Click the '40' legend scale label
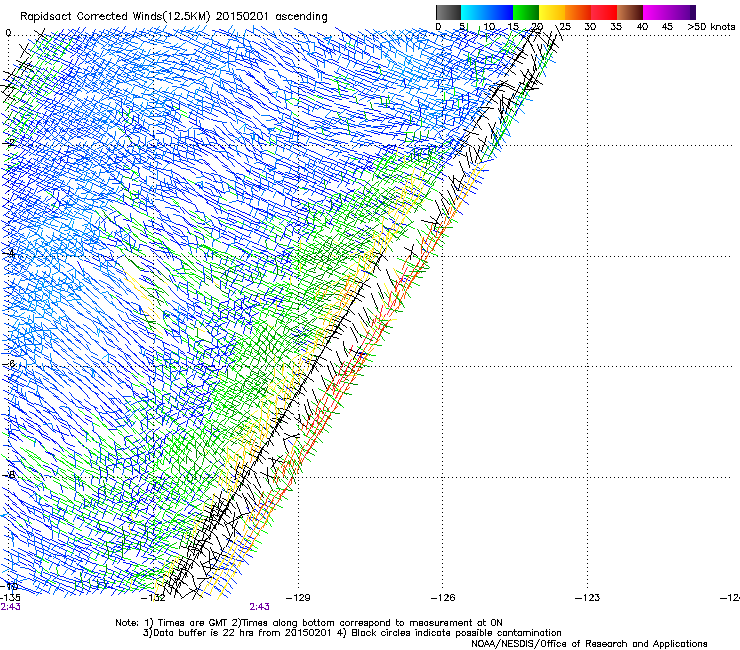The width and height of the screenshot is (740, 650). click(x=642, y=27)
